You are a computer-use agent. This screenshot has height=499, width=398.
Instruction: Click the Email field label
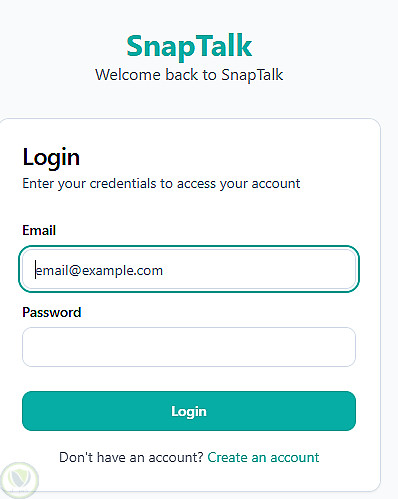pyautogui.click(x=39, y=230)
